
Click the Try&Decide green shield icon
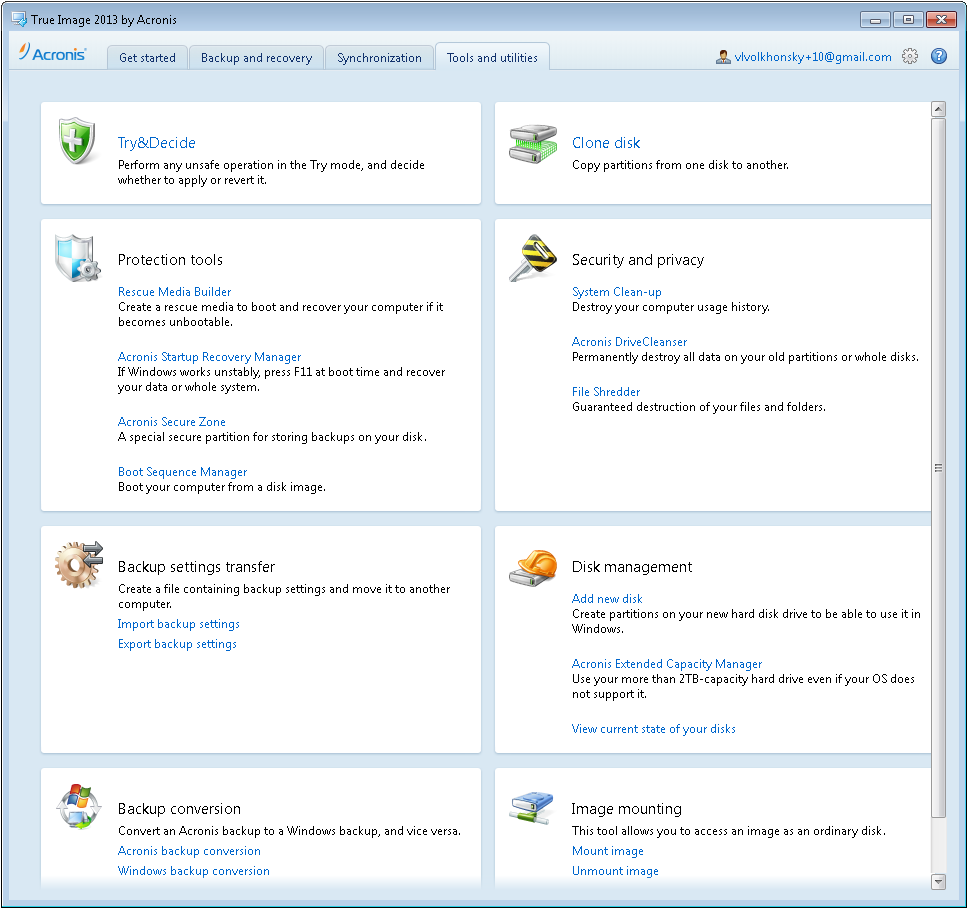pyautogui.click(x=77, y=141)
